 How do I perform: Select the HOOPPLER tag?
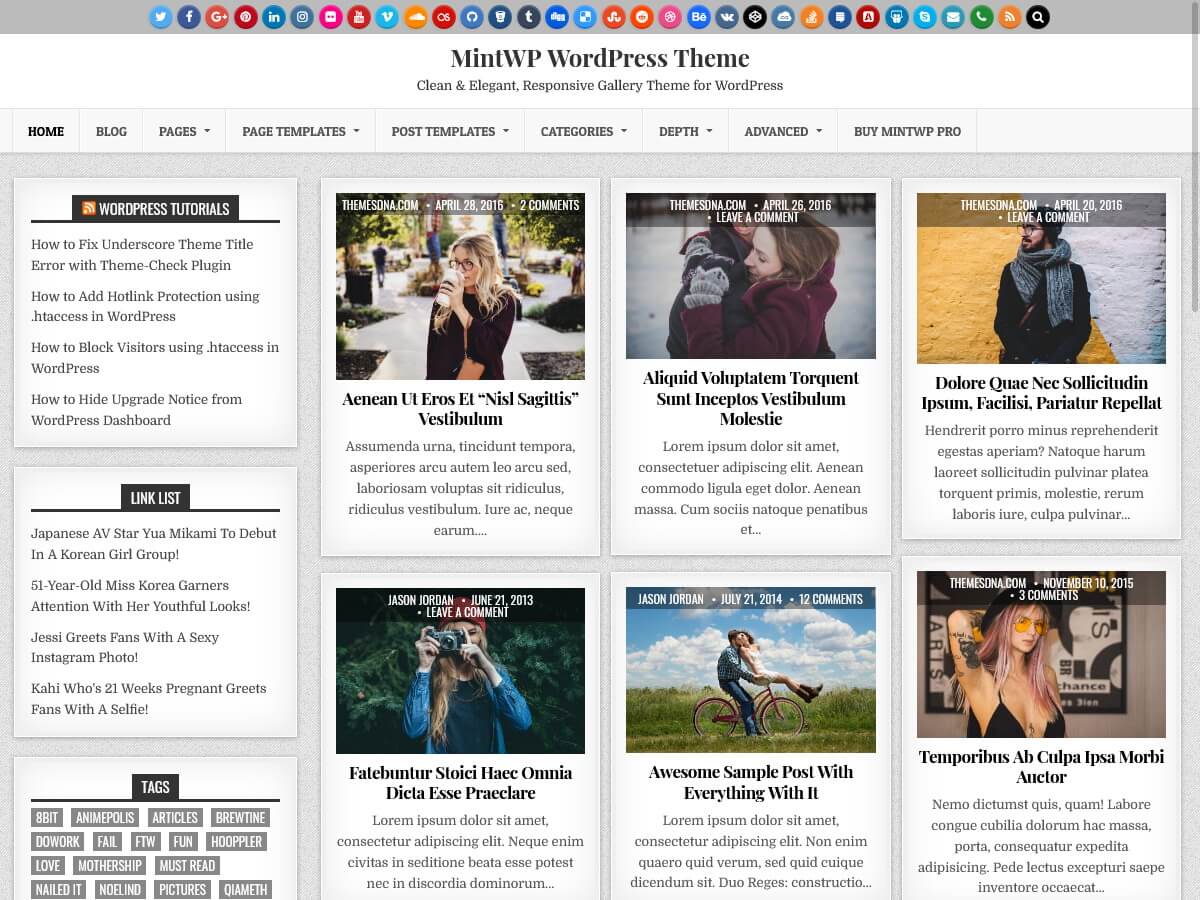(x=236, y=841)
